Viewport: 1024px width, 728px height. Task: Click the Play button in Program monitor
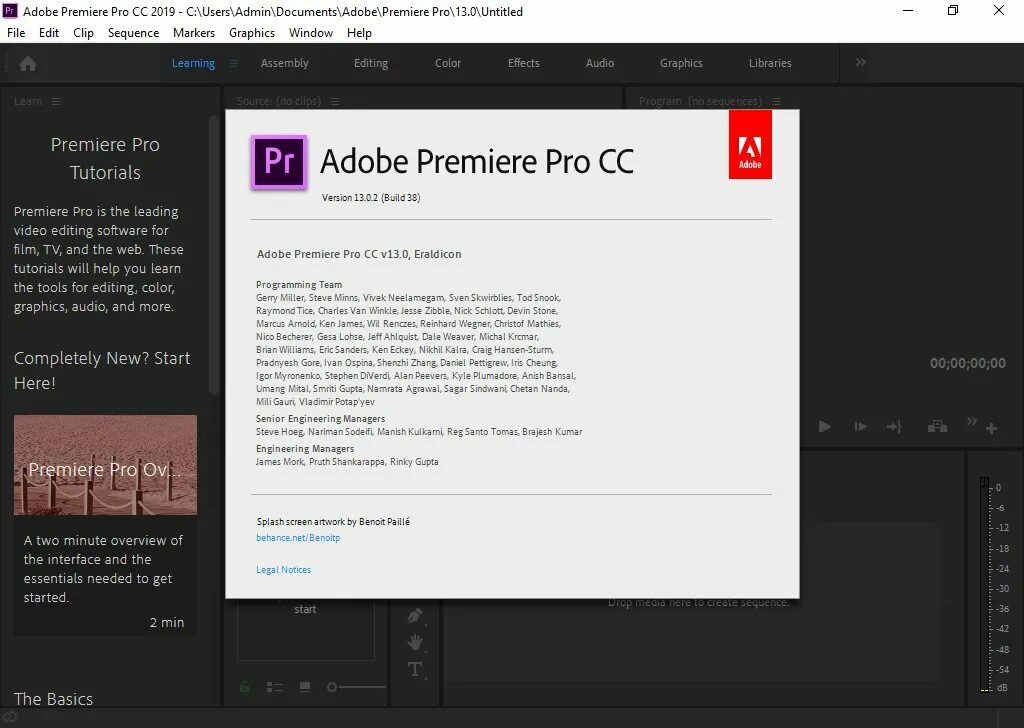[825, 426]
